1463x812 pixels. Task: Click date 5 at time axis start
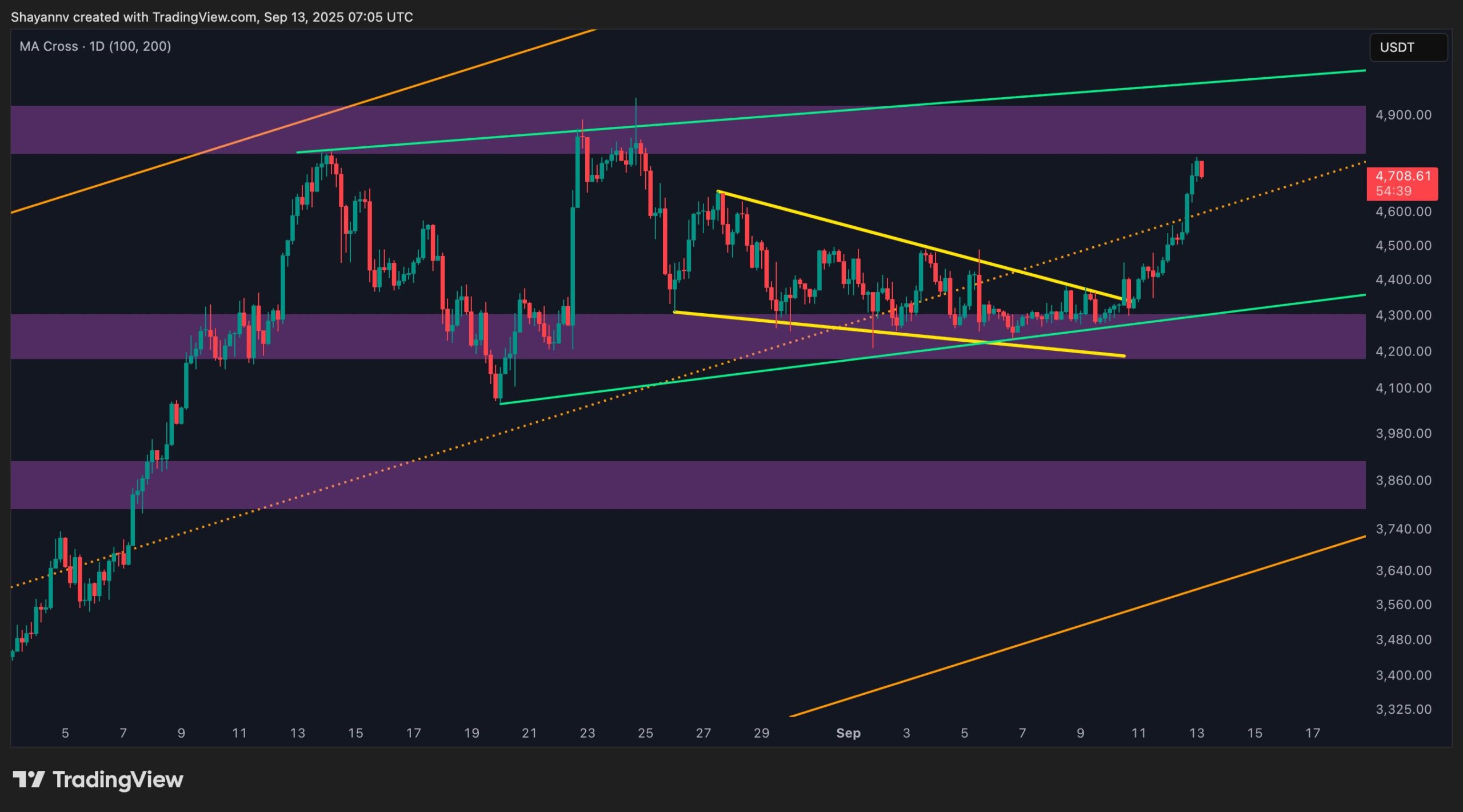(65, 733)
